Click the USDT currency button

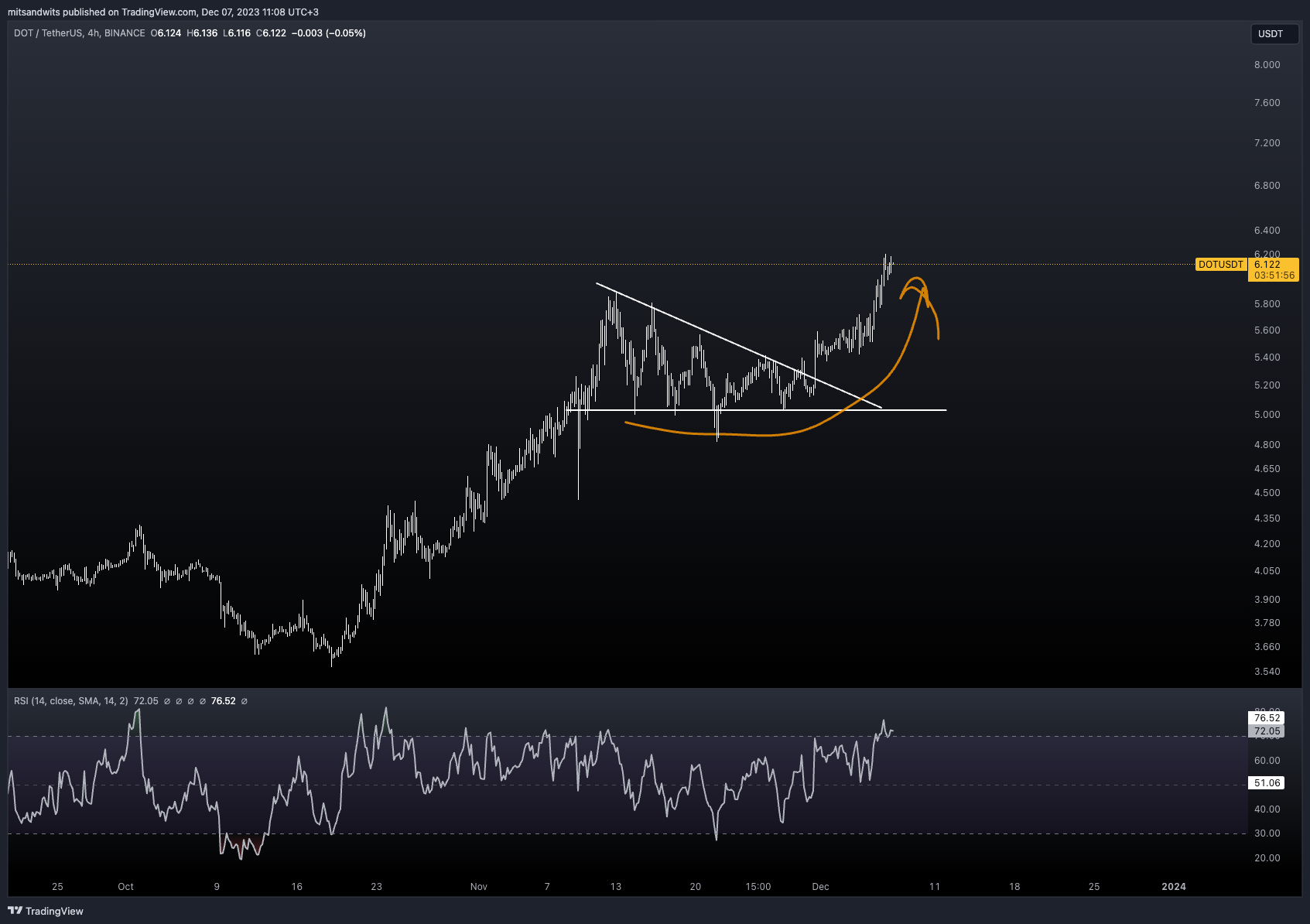[1274, 34]
